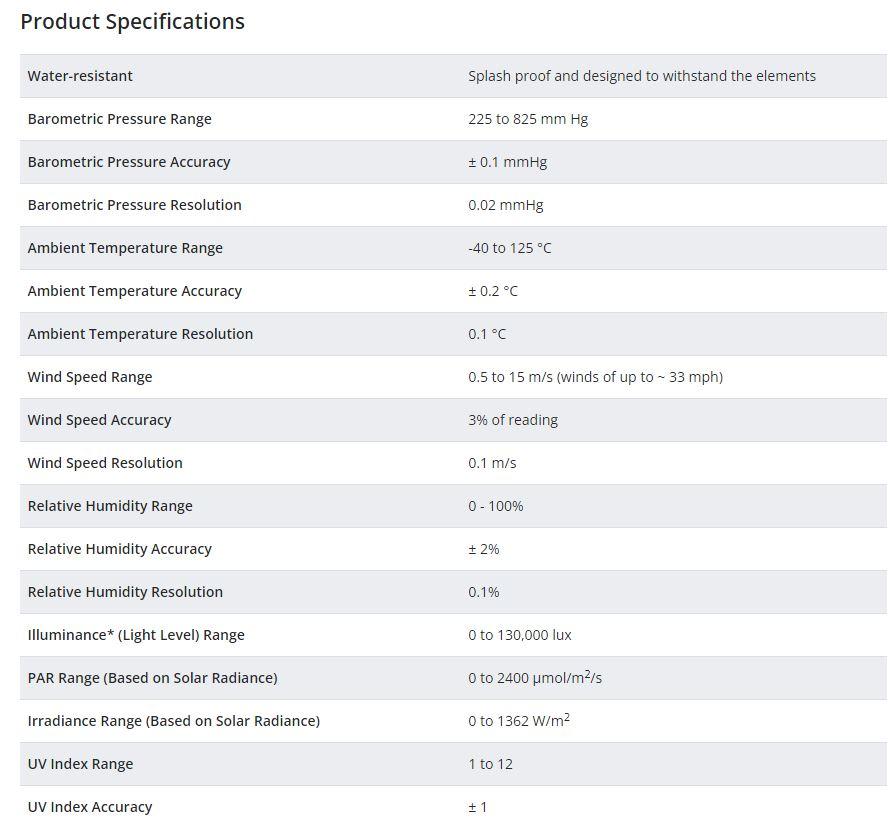Click the 0 to 1362 W/m² value
Screen dimensions: 890x822
click(x=519, y=721)
